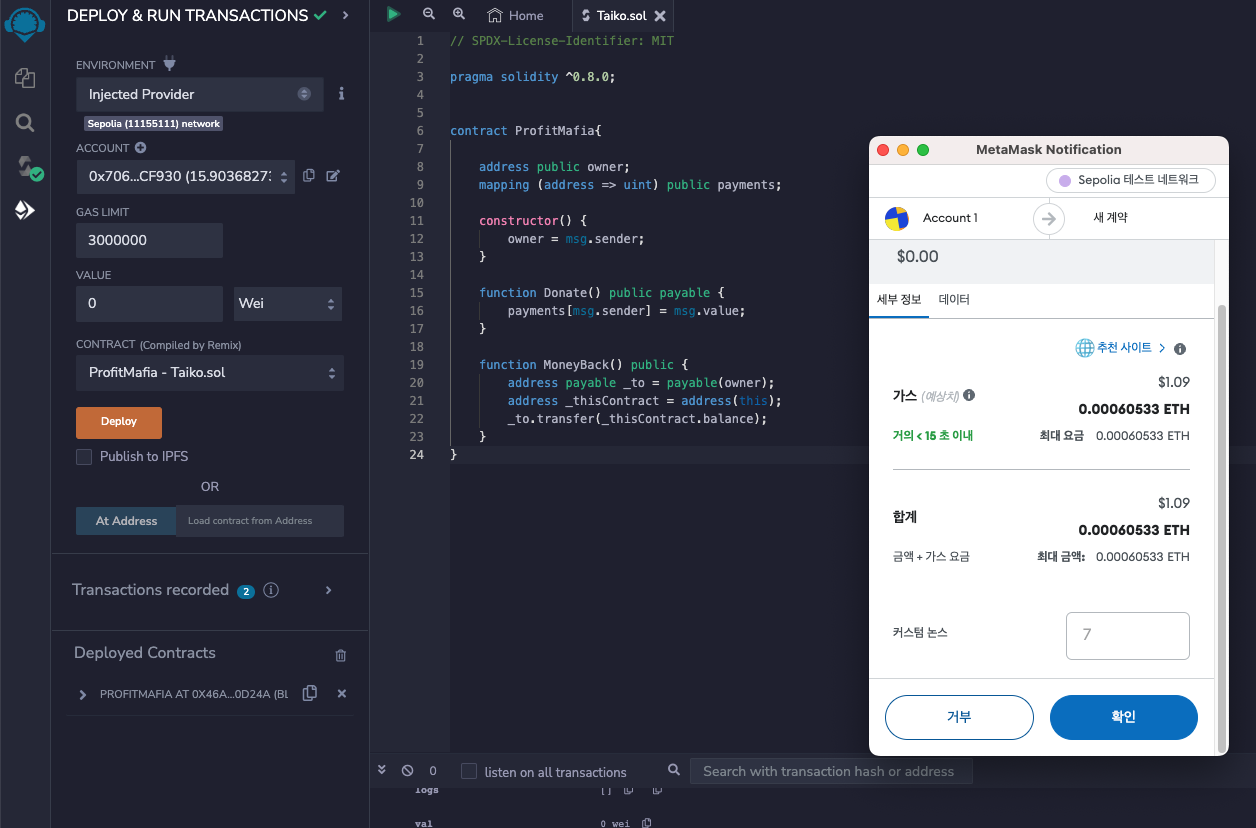
Task: Open the Wei unit dropdown
Action: pos(288,303)
